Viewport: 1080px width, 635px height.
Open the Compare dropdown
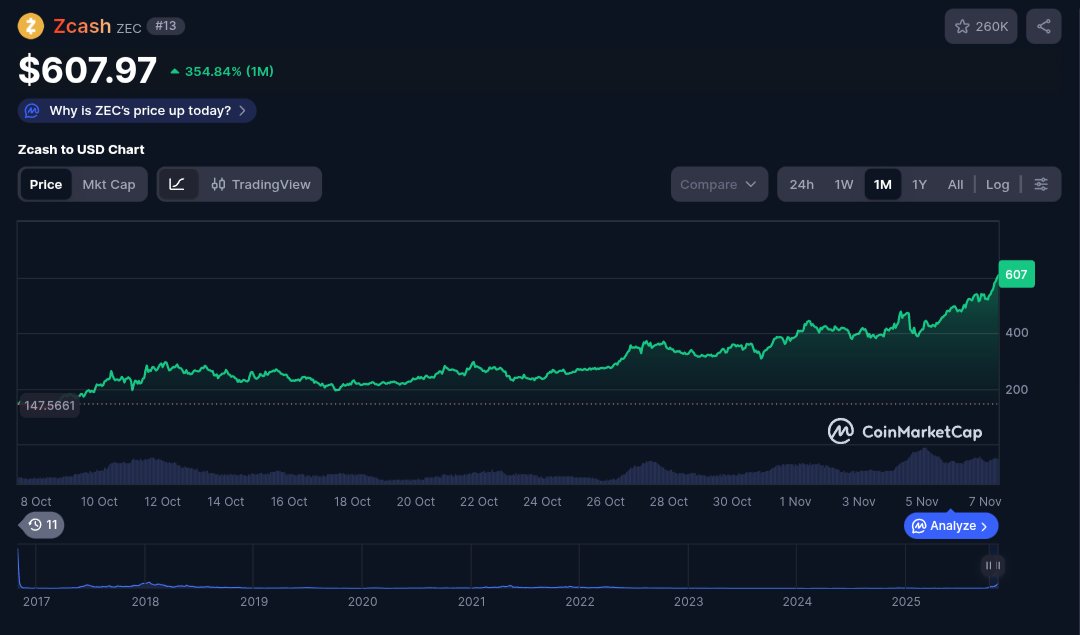[x=719, y=185]
